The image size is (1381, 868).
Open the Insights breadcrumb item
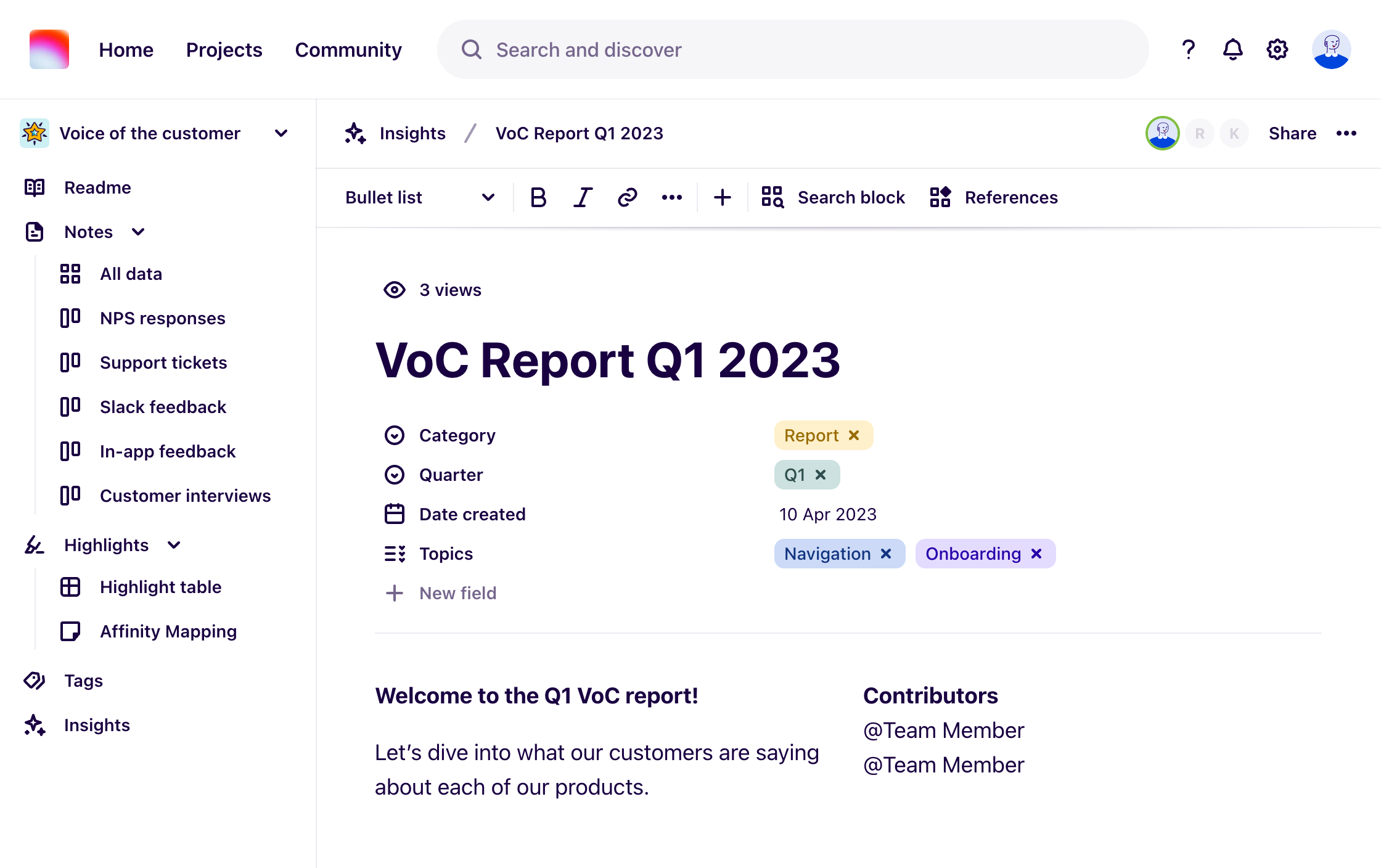point(412,133)
